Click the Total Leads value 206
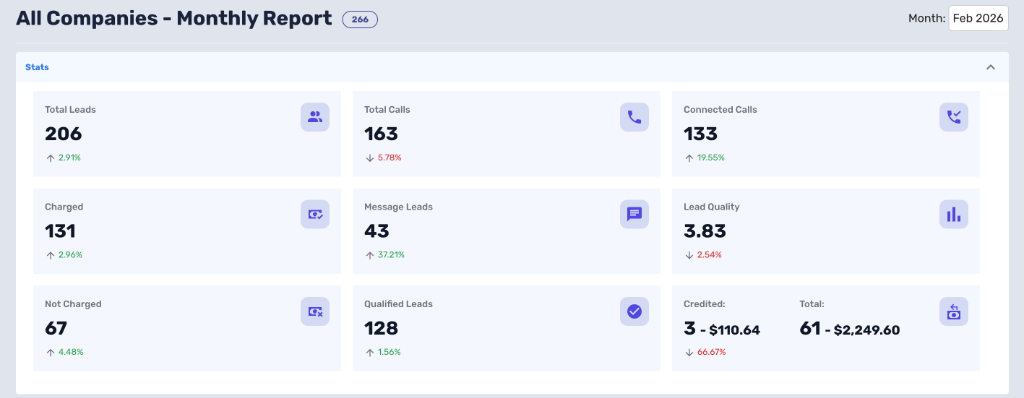1024x398 pixels. click(x=63, y=134)
